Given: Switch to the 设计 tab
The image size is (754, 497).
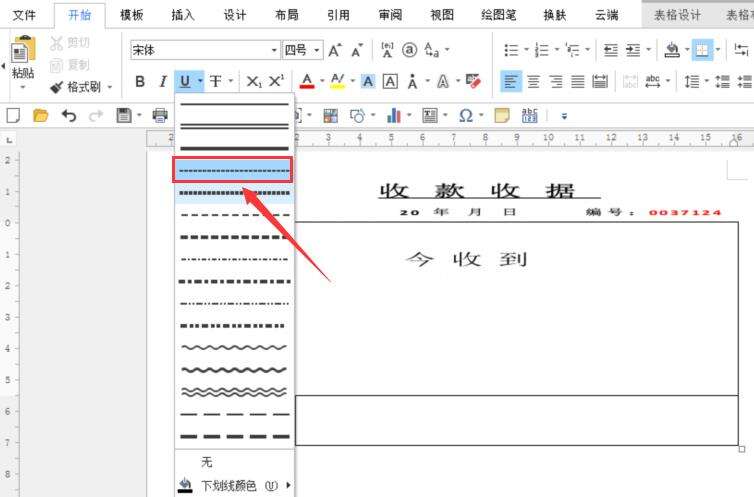Looking at the screenshot, I should (x=235, y=15).
